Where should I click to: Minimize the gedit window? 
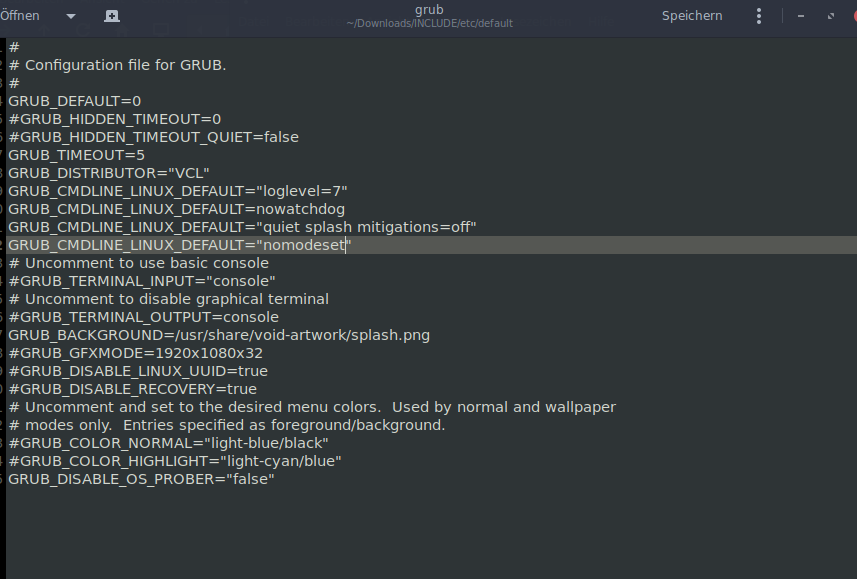(x=801, y=16)
